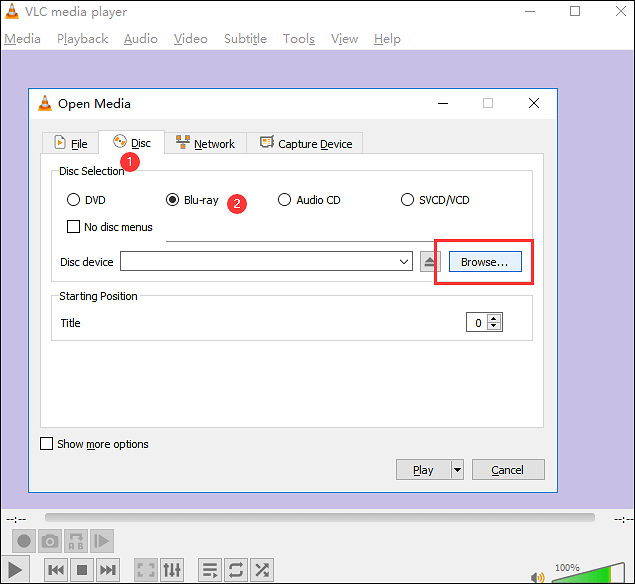Skip to previous media track

tap(56, 570)
